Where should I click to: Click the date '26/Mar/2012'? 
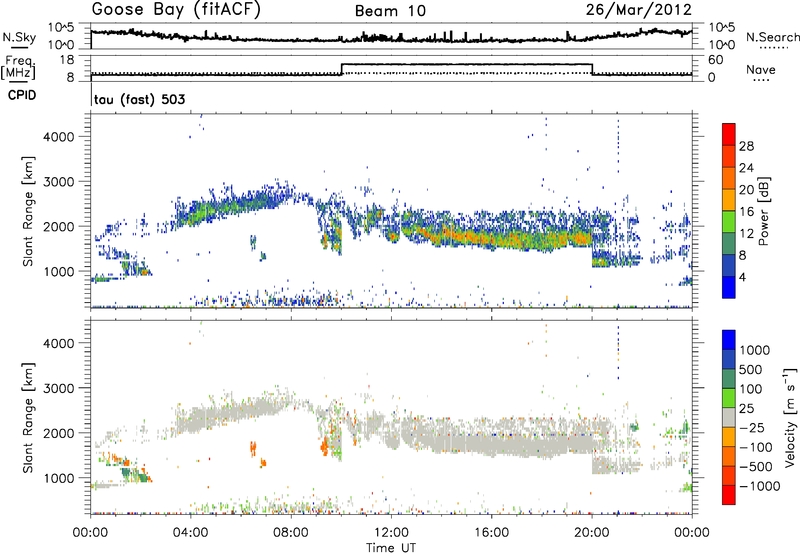click(638, 10)
